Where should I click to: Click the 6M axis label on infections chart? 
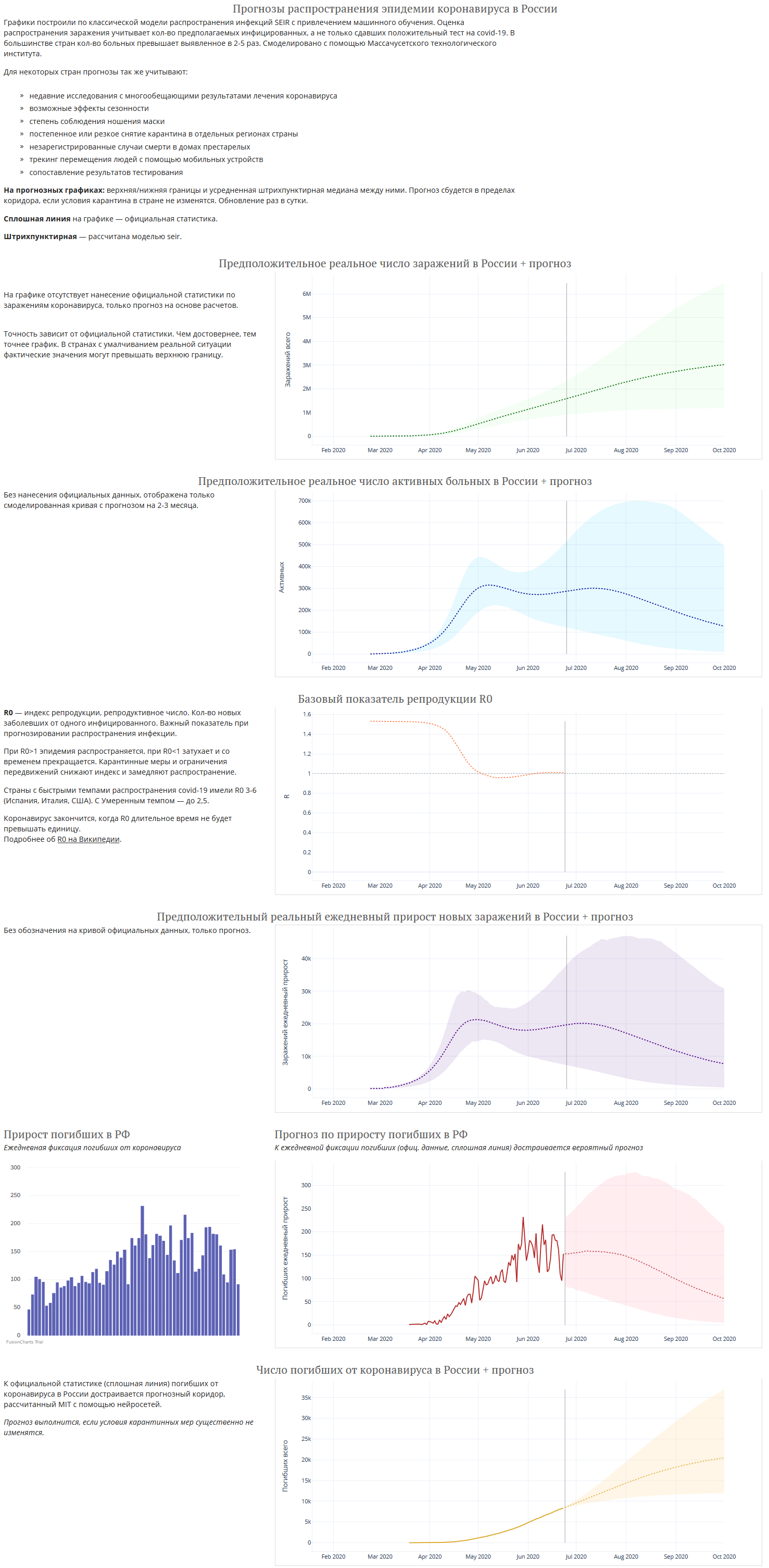coord(307,294)
